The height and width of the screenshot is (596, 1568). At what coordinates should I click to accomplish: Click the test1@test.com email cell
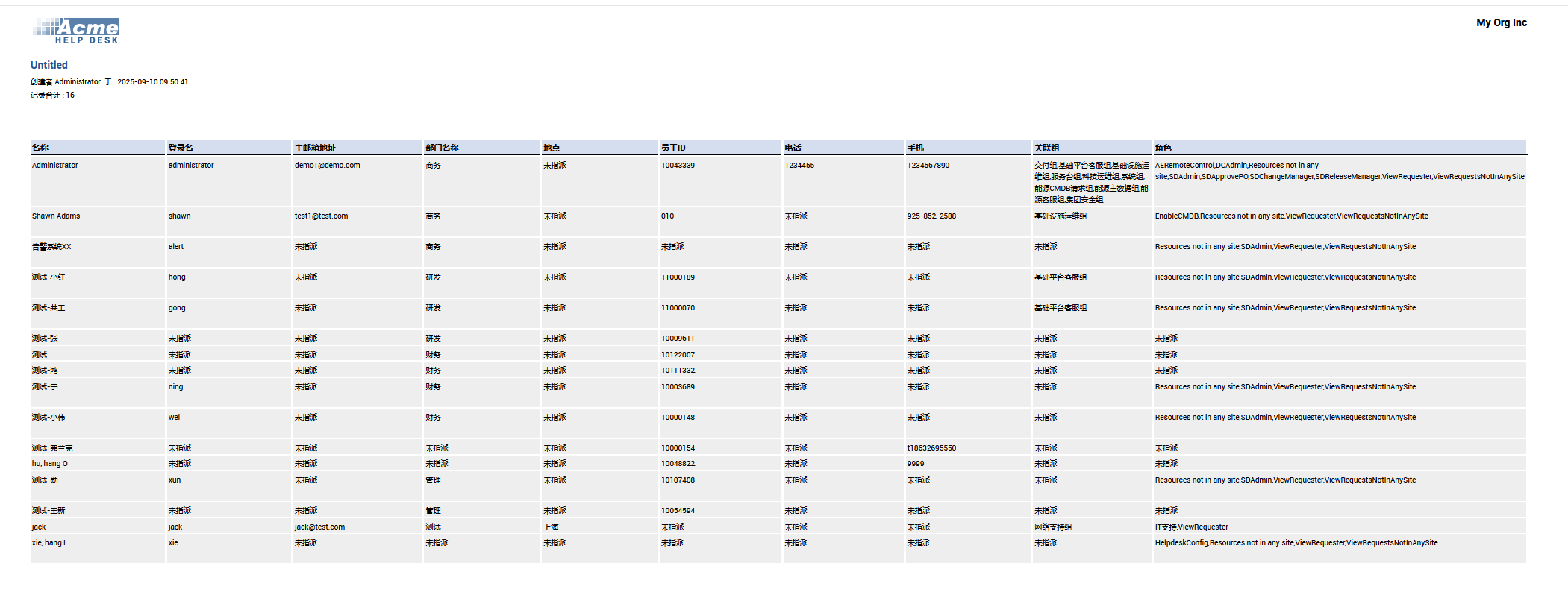coord(321,216)
